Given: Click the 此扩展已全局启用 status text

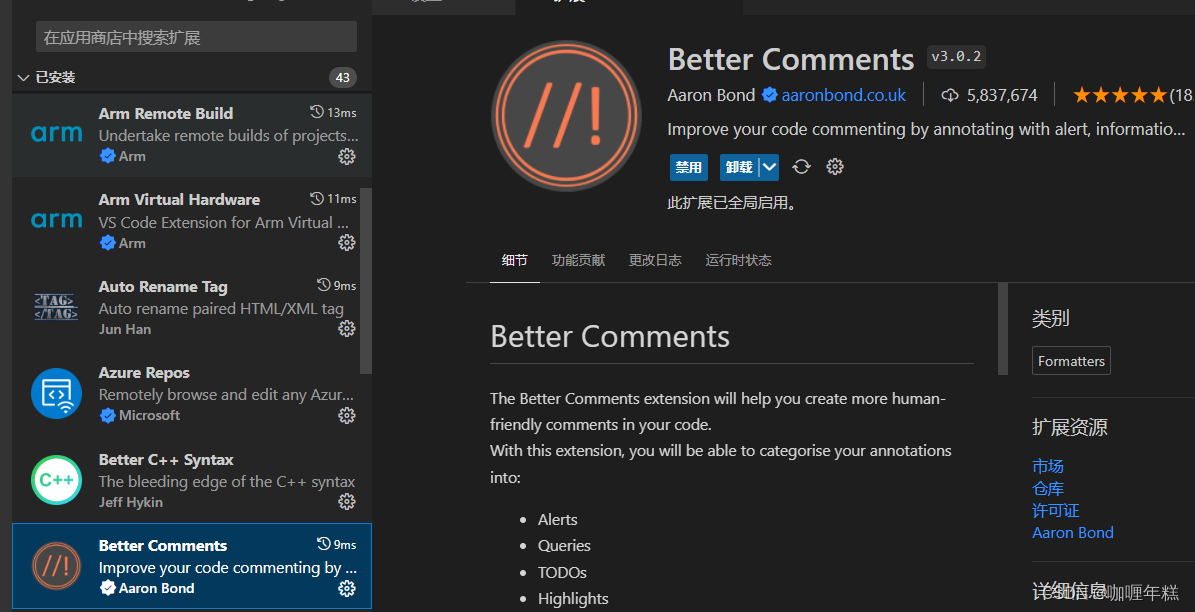Looking at the screenshot, I should point(732,203).
